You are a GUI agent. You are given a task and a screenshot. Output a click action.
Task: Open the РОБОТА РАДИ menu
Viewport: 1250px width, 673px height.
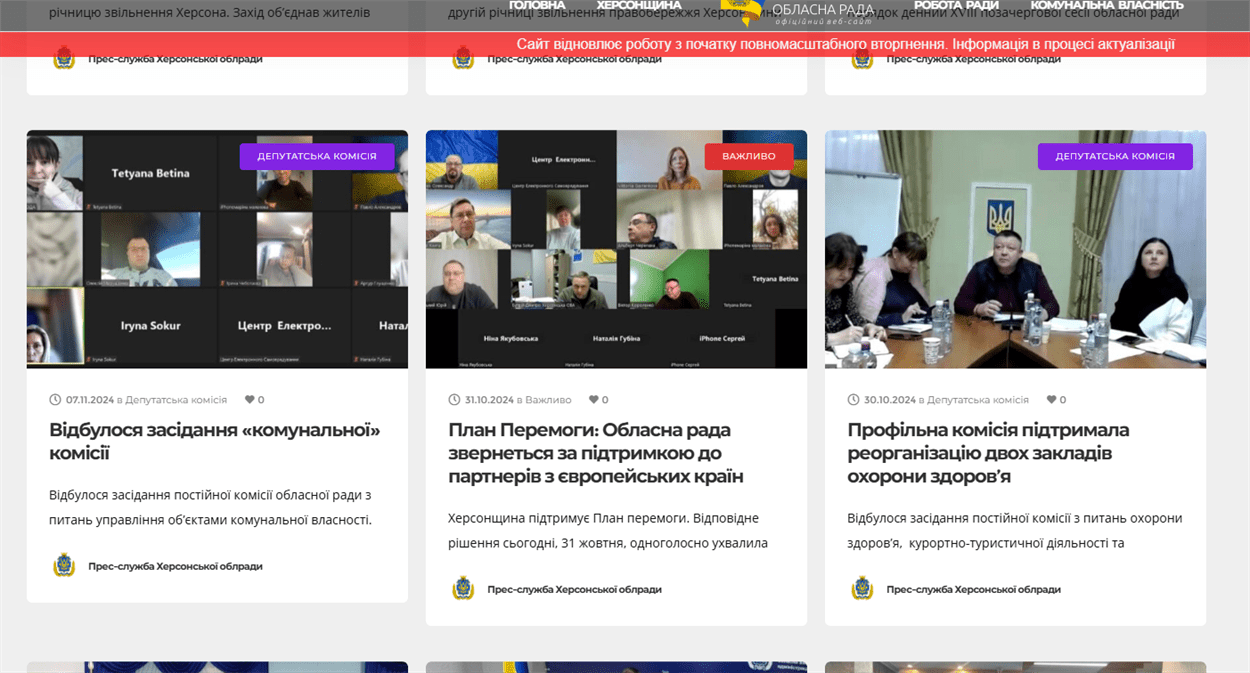pyautogui.click(x=956, y=6)
